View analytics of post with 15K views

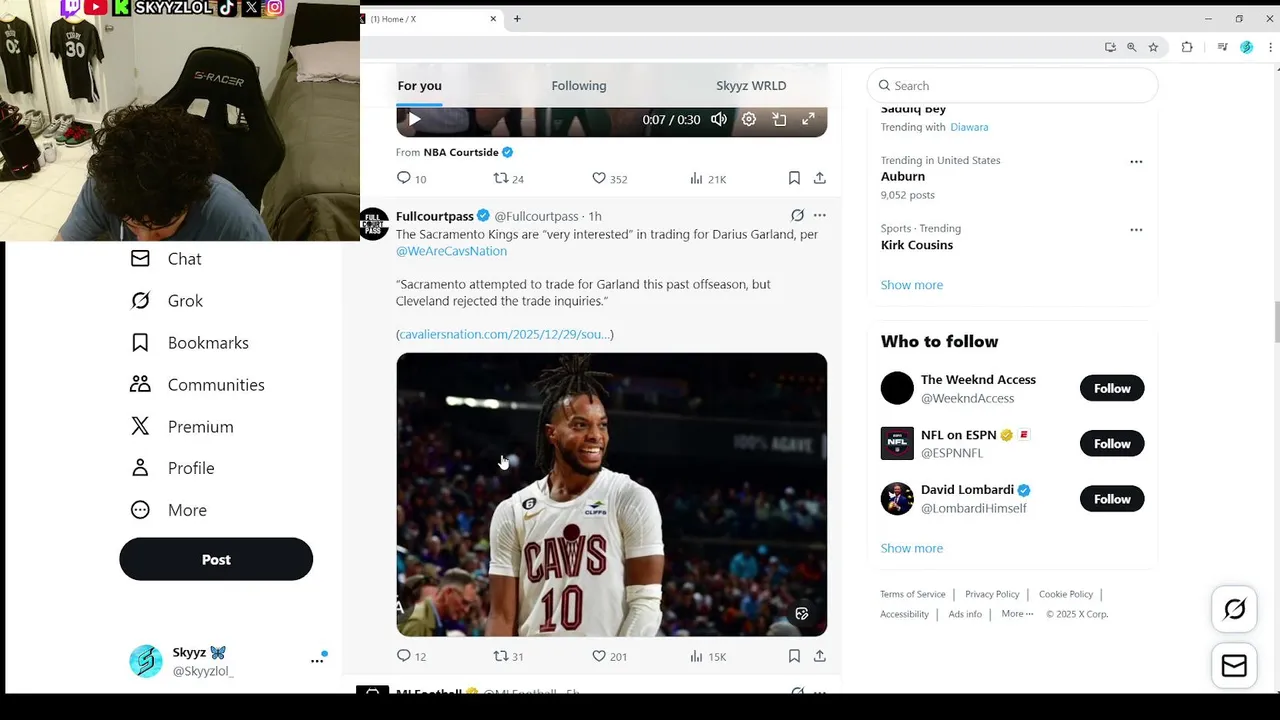(x=708, y=656)
